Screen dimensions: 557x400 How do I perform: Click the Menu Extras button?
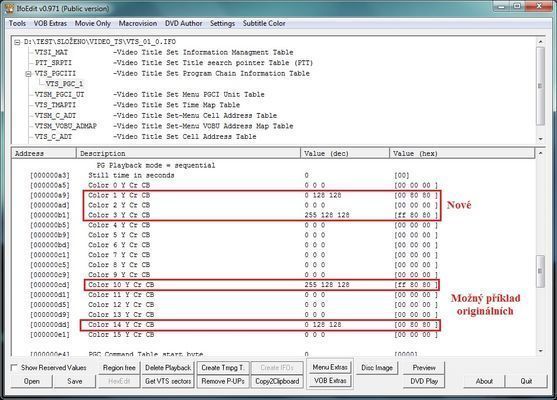coord(330,367)
